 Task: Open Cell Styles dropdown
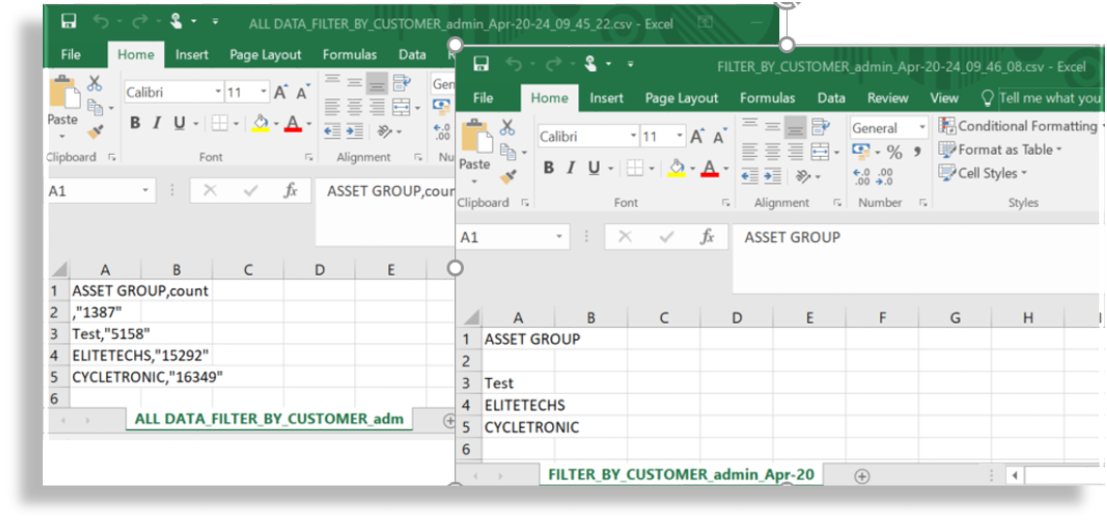point(982,173)
